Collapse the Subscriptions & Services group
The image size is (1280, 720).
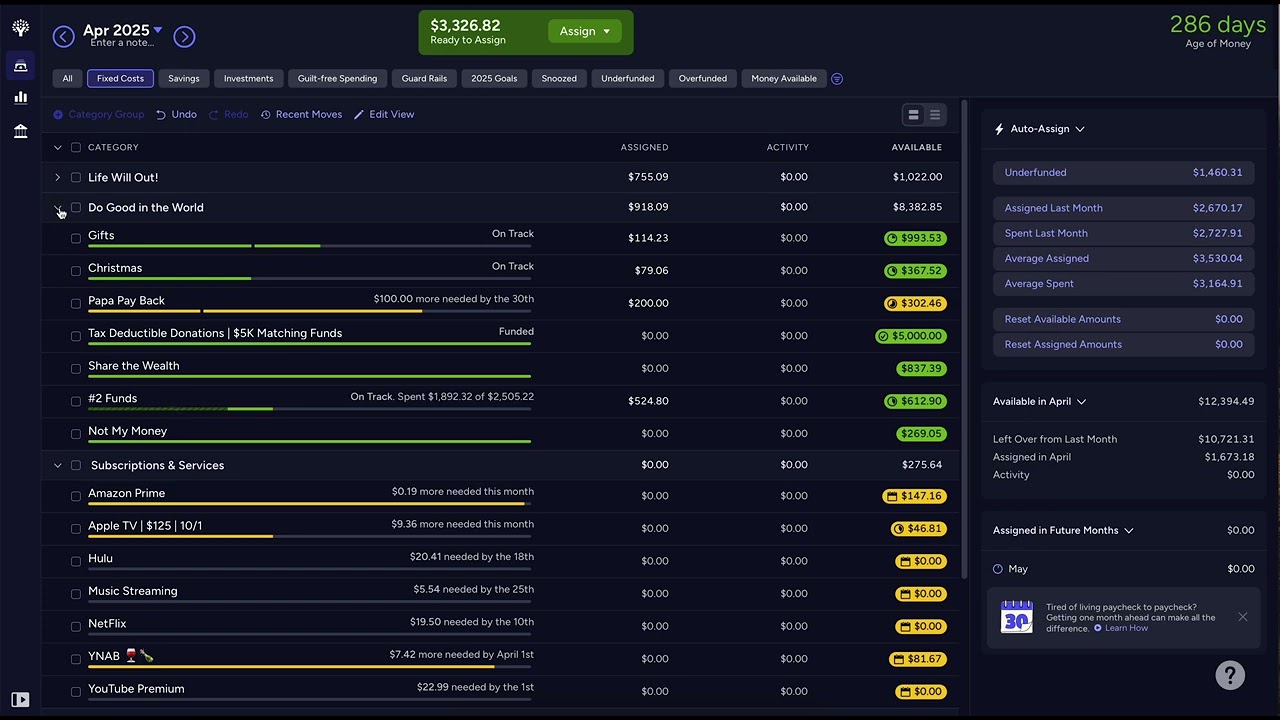pyautogui.click(x=58, y=466)
